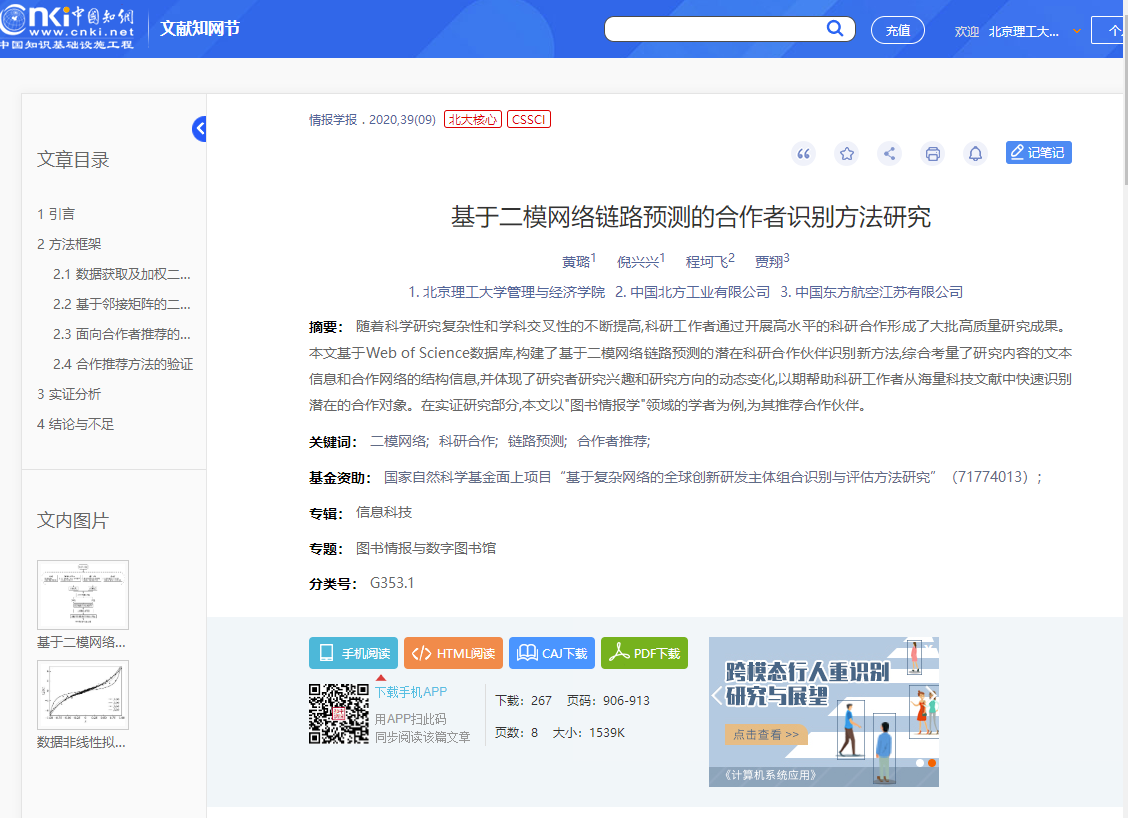Open the 基于二模网络 figure thumbnail
1128x818 pixels.
(82, 594)
